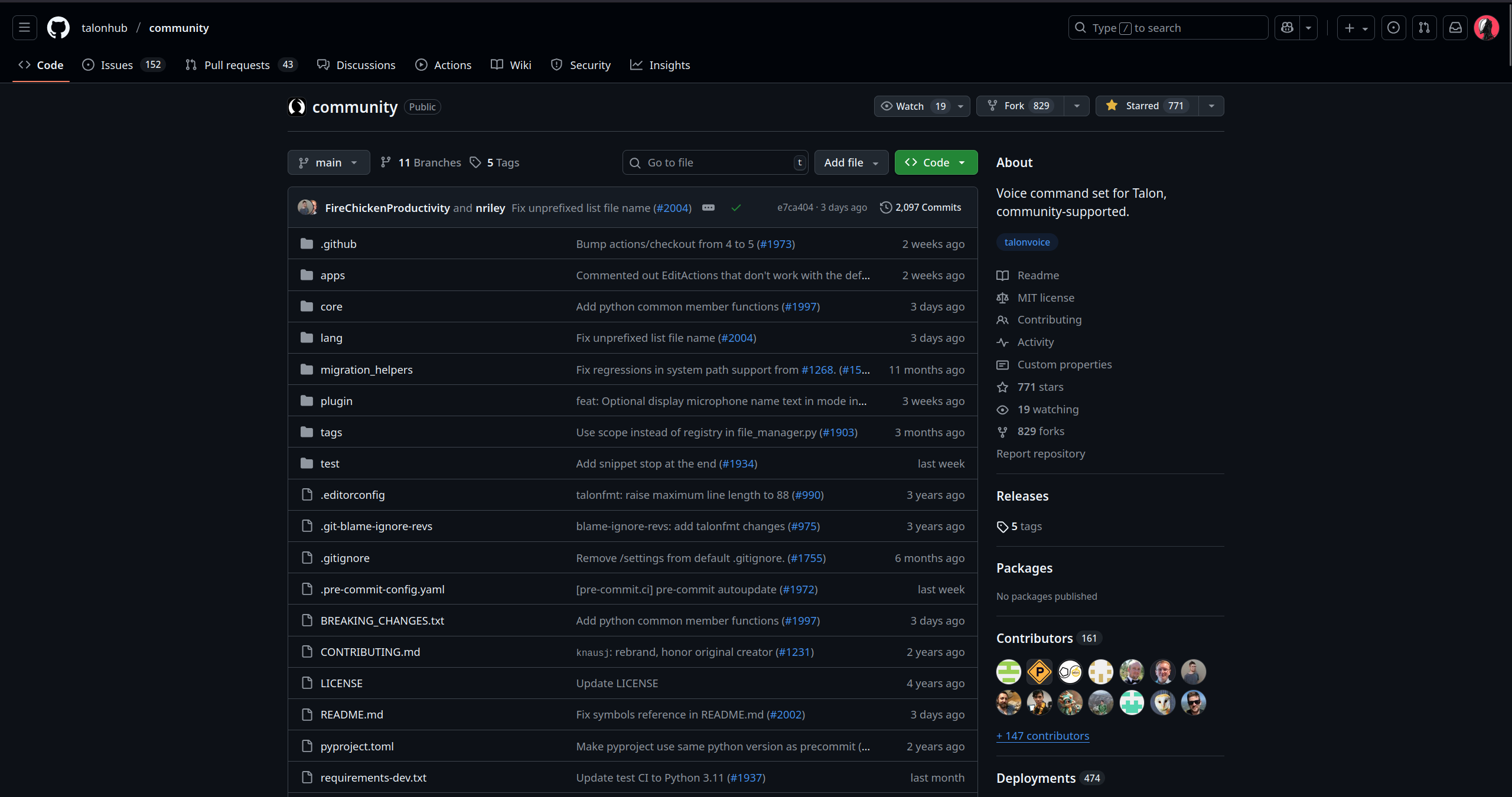Open the 19 watching link
1512x797 pixels.
1048,410
